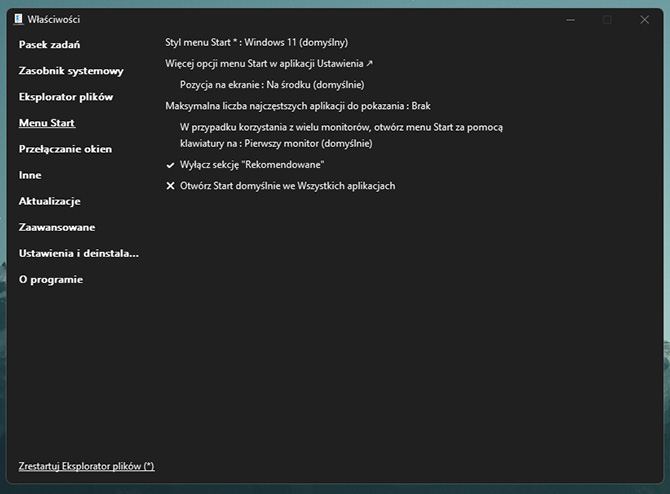Viewport: 670px width, 494px height.
Task: Open Przełączanie okien section
Action: (65, 149)
